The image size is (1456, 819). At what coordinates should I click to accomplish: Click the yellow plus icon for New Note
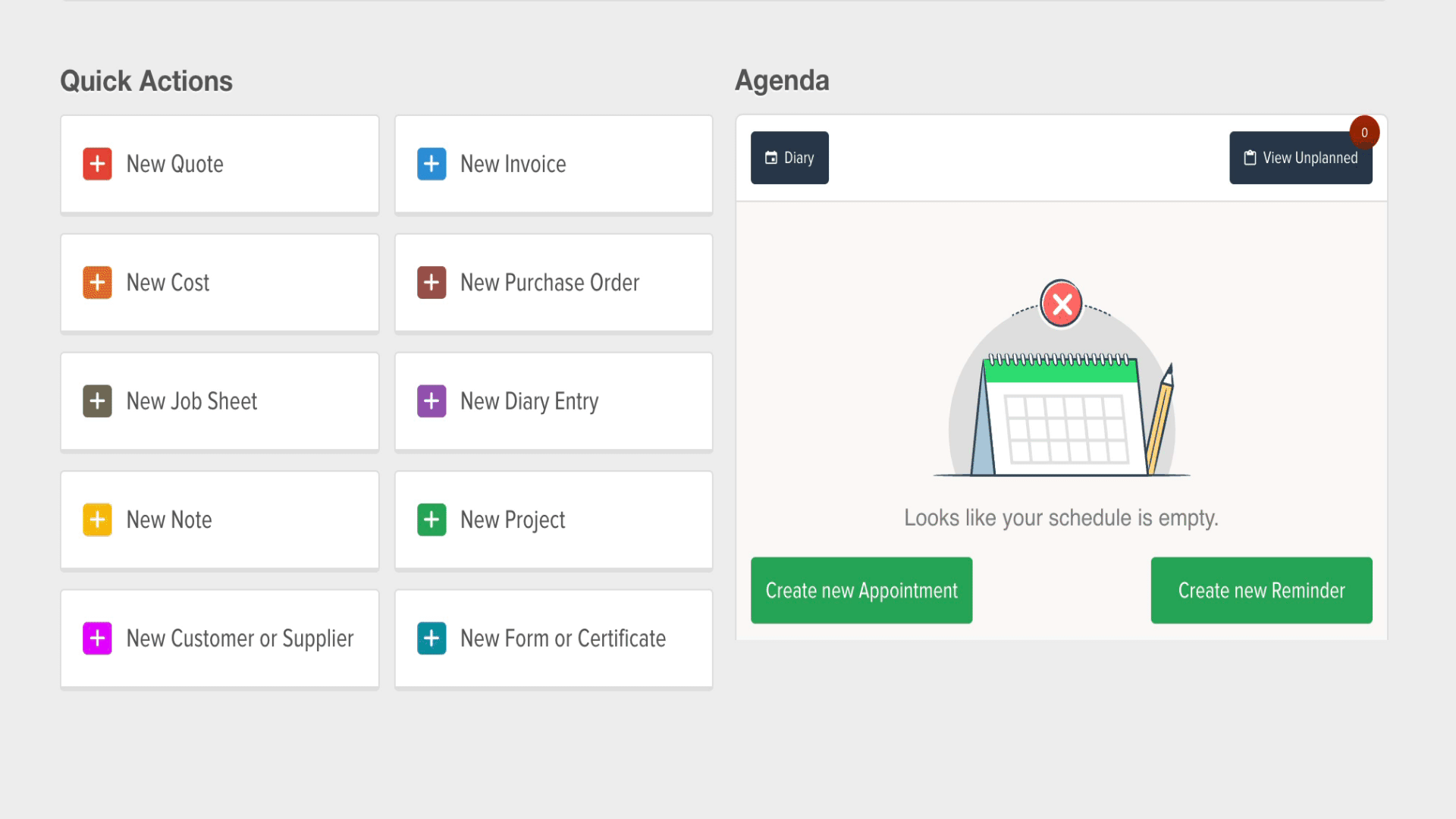[x=97, y=519]
